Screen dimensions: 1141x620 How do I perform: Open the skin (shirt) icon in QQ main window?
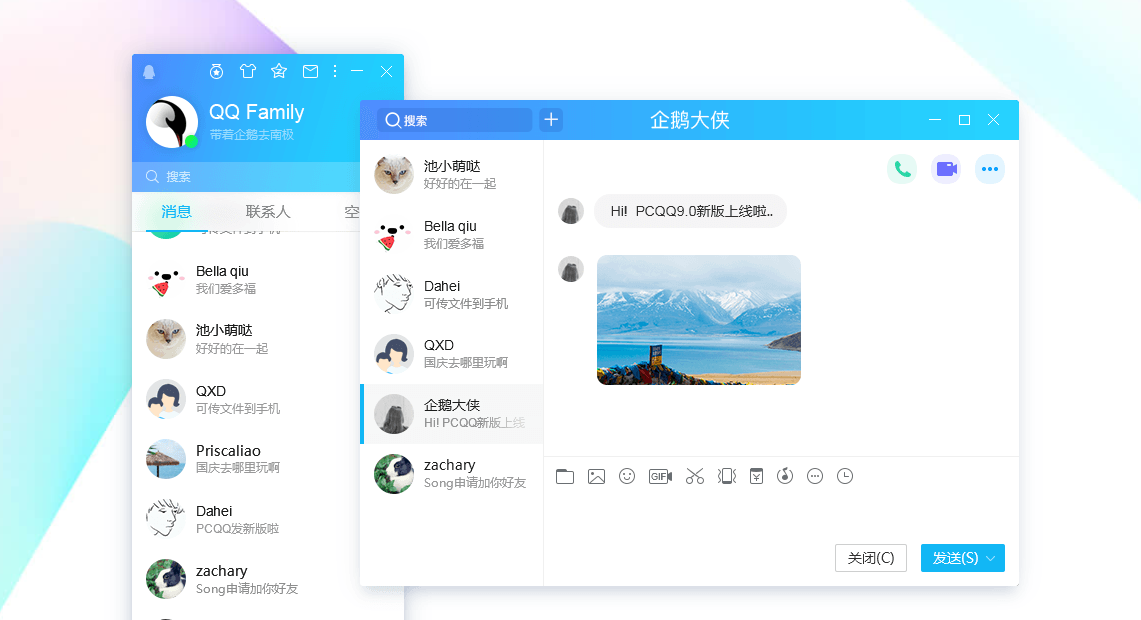tap(248, 71)
